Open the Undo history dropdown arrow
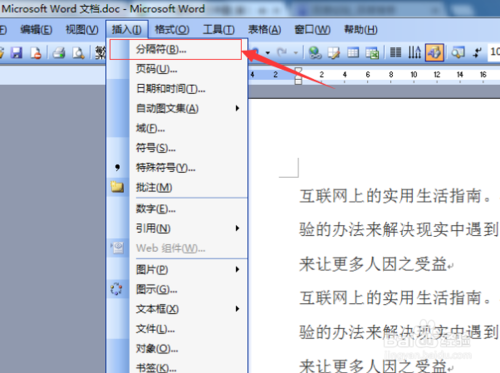The height and width of the screenshot is (373, 500). pos(267,53)
